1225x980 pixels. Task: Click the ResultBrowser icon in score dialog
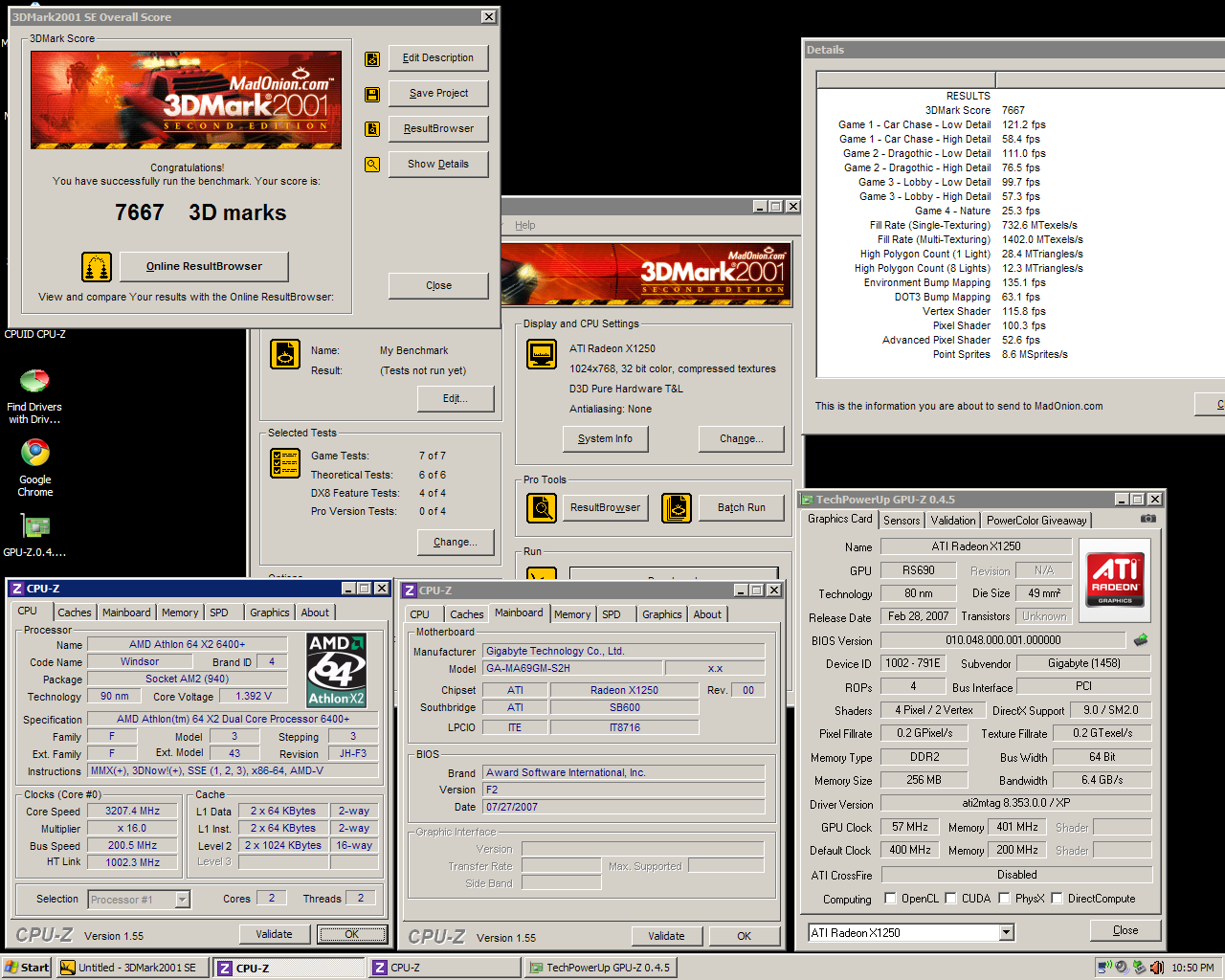tap(372, 129)
